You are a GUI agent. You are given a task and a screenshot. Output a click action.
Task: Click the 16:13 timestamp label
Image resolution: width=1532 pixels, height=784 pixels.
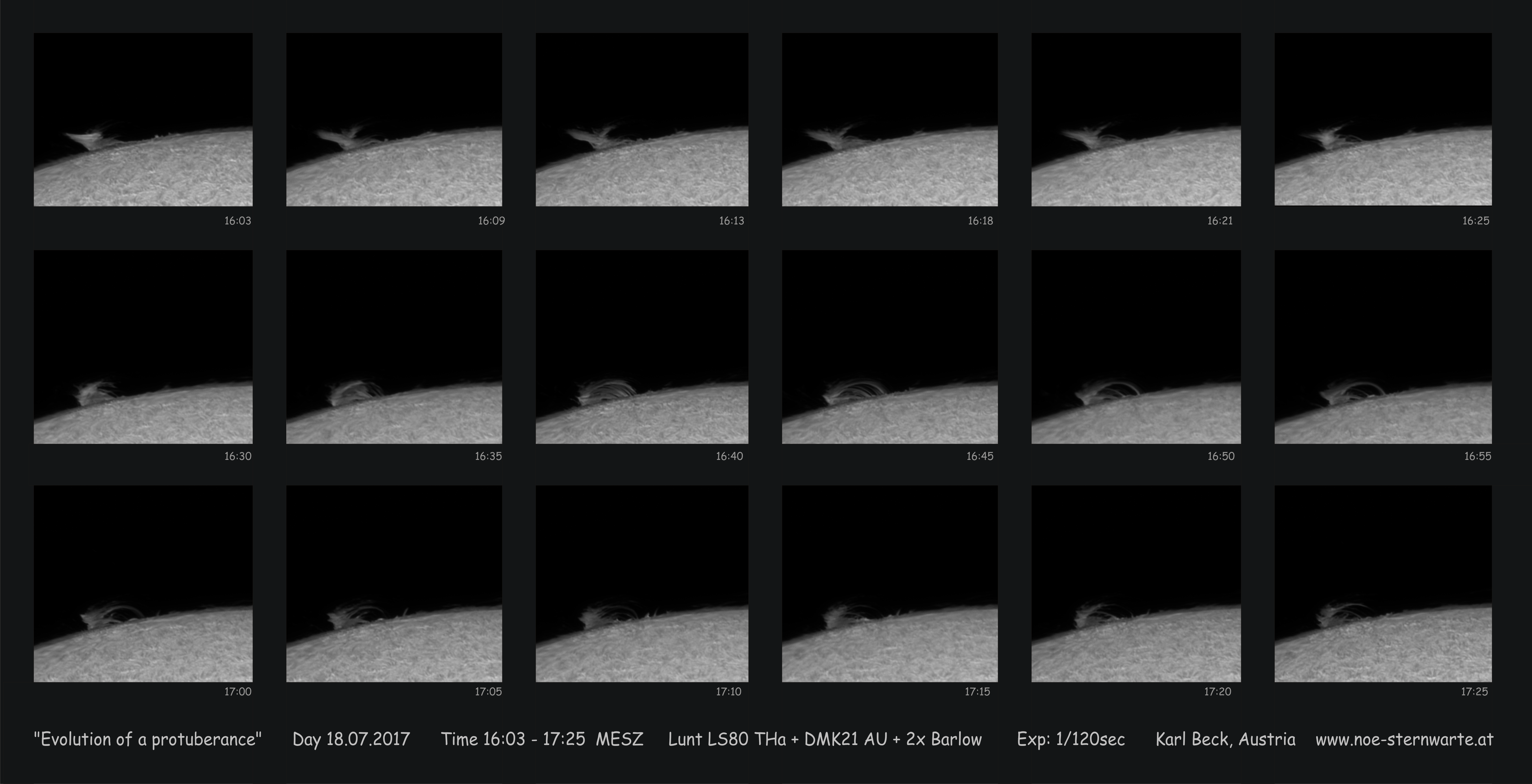pos(731,220)
